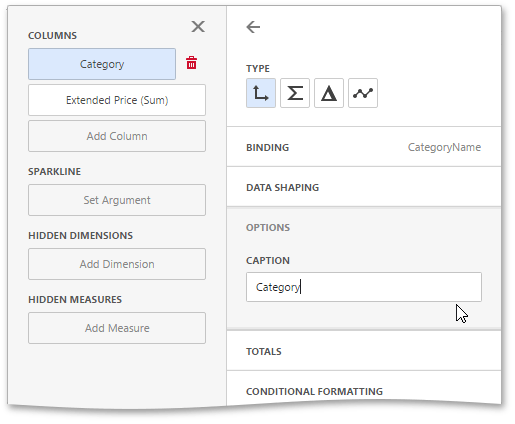
Task: Expand the Totals section
Action: click(364, 351)
